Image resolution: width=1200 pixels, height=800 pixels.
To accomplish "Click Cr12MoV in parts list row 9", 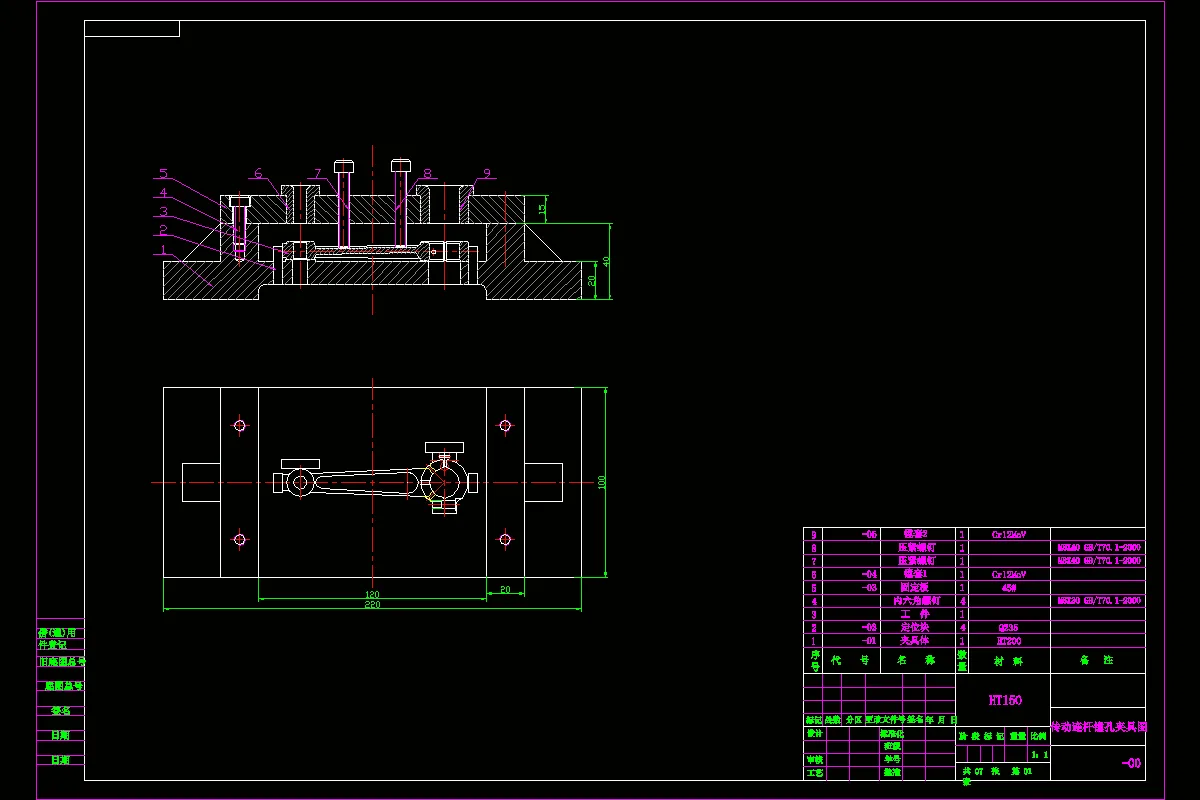I will click(1008, 535).
